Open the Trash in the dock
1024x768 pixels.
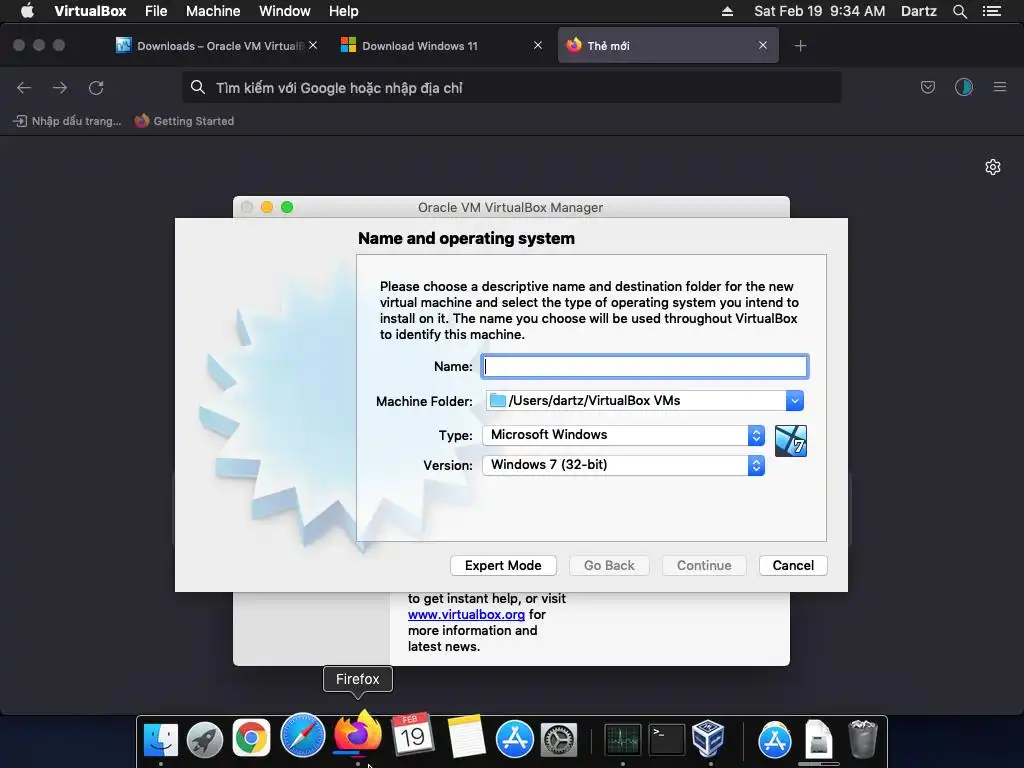[863, 739]
